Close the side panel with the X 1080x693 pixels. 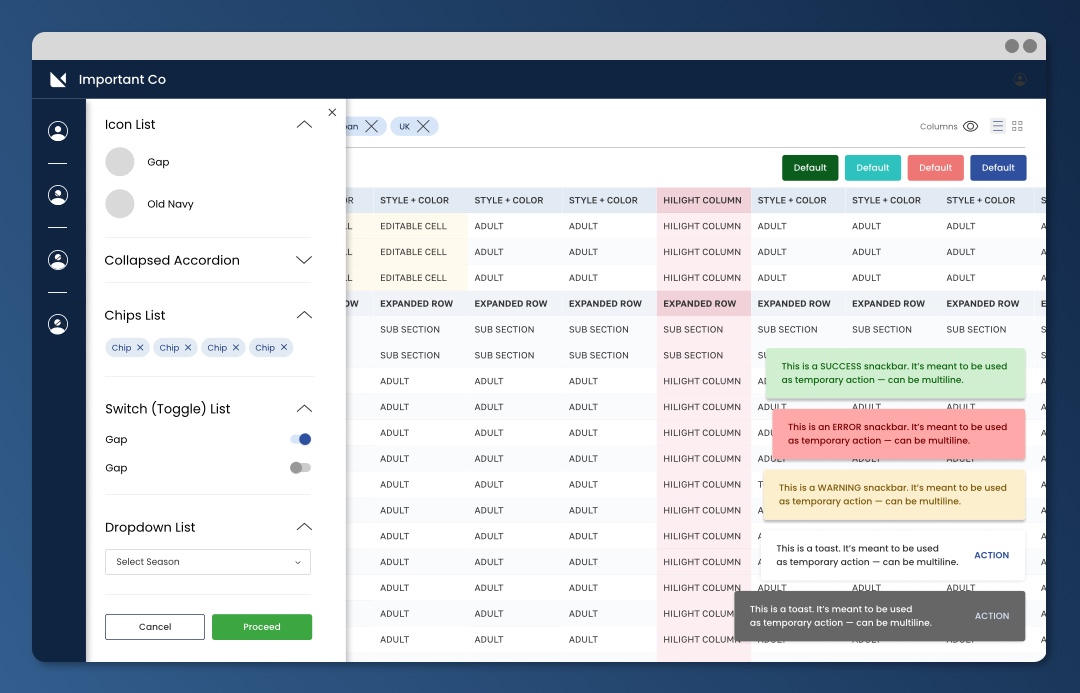click(x=332, y=112)
